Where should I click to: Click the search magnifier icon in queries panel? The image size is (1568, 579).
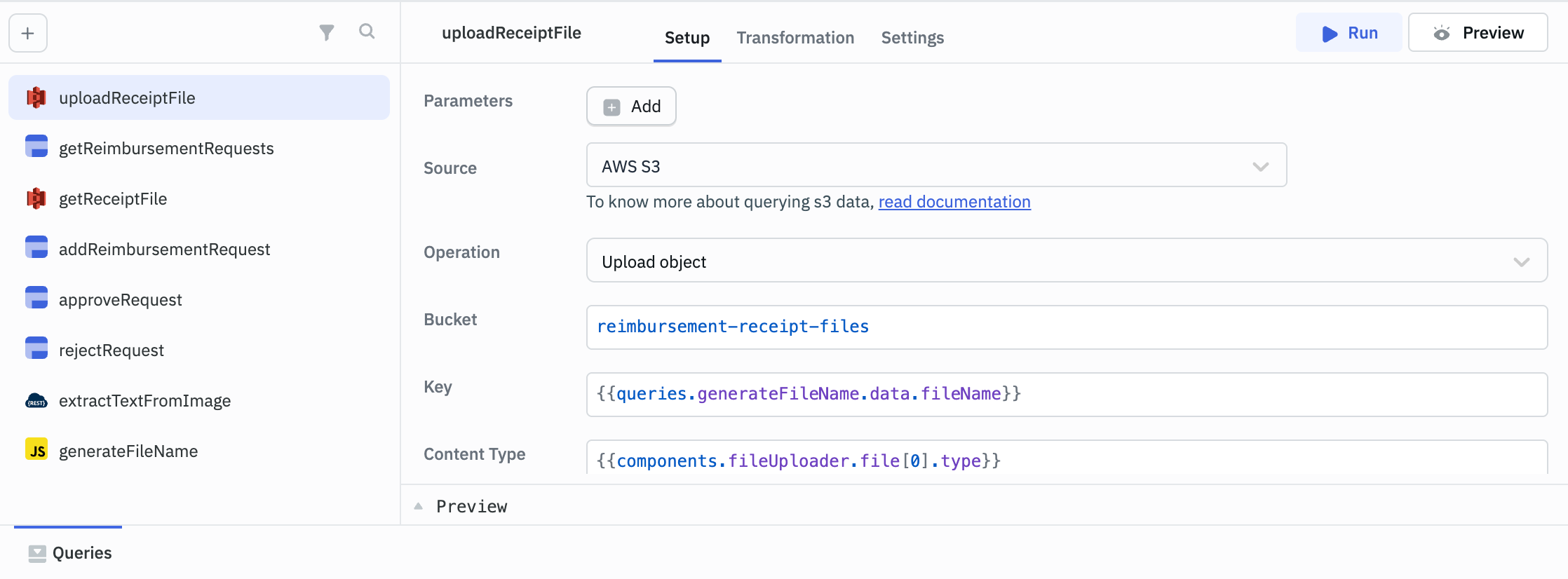tap(367, 32)
